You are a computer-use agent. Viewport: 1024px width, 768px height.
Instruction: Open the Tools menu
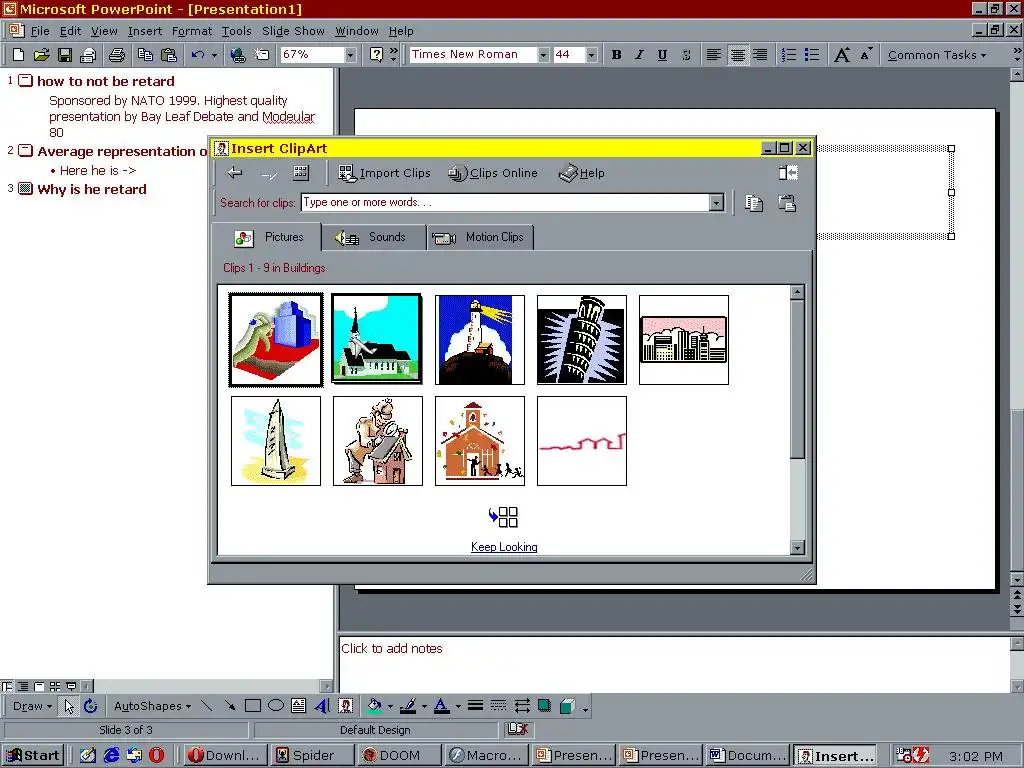(x=236, y=31)
